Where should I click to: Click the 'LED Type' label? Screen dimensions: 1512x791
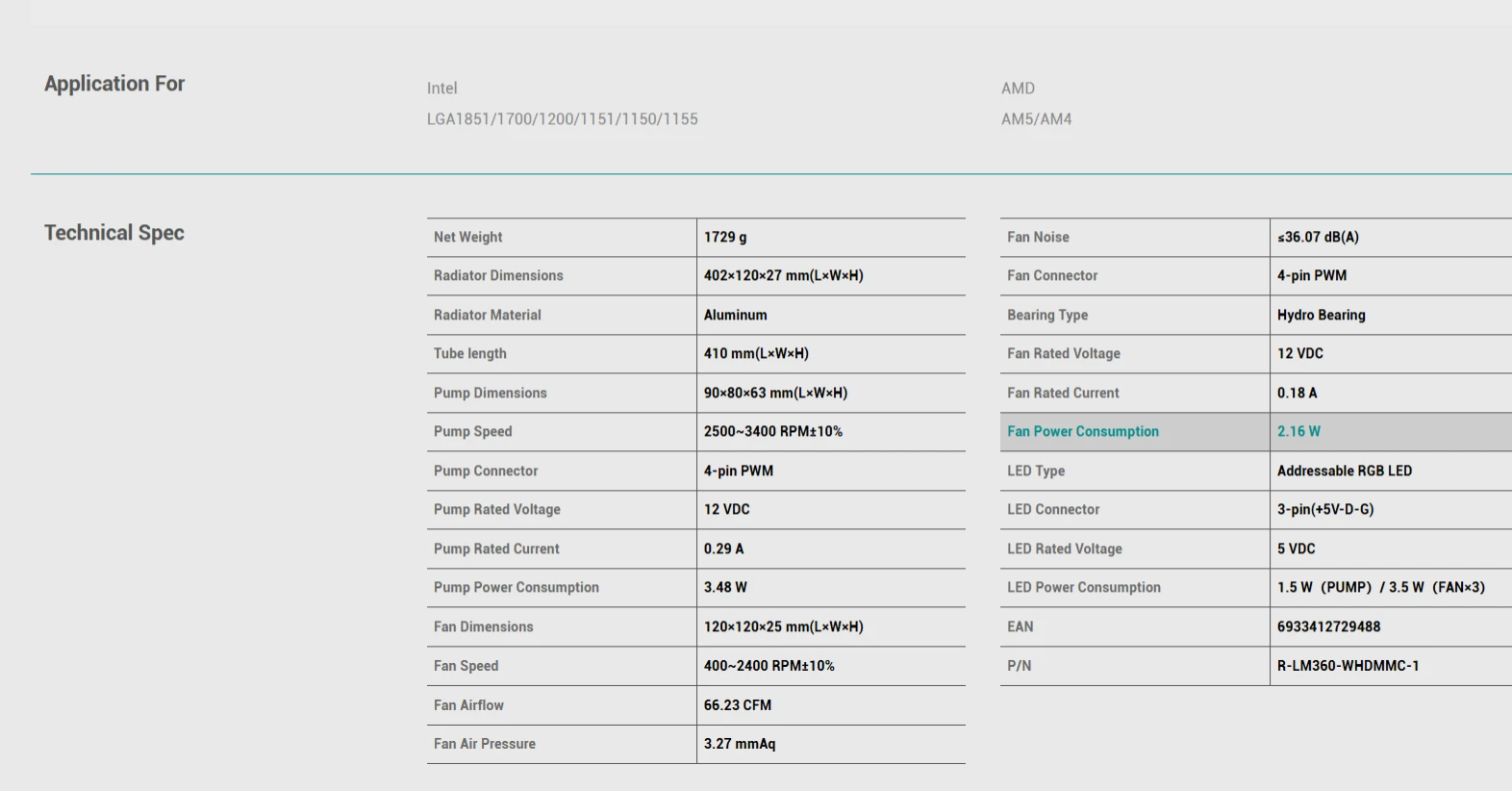pyautogui.click(x=1036, y=471)
